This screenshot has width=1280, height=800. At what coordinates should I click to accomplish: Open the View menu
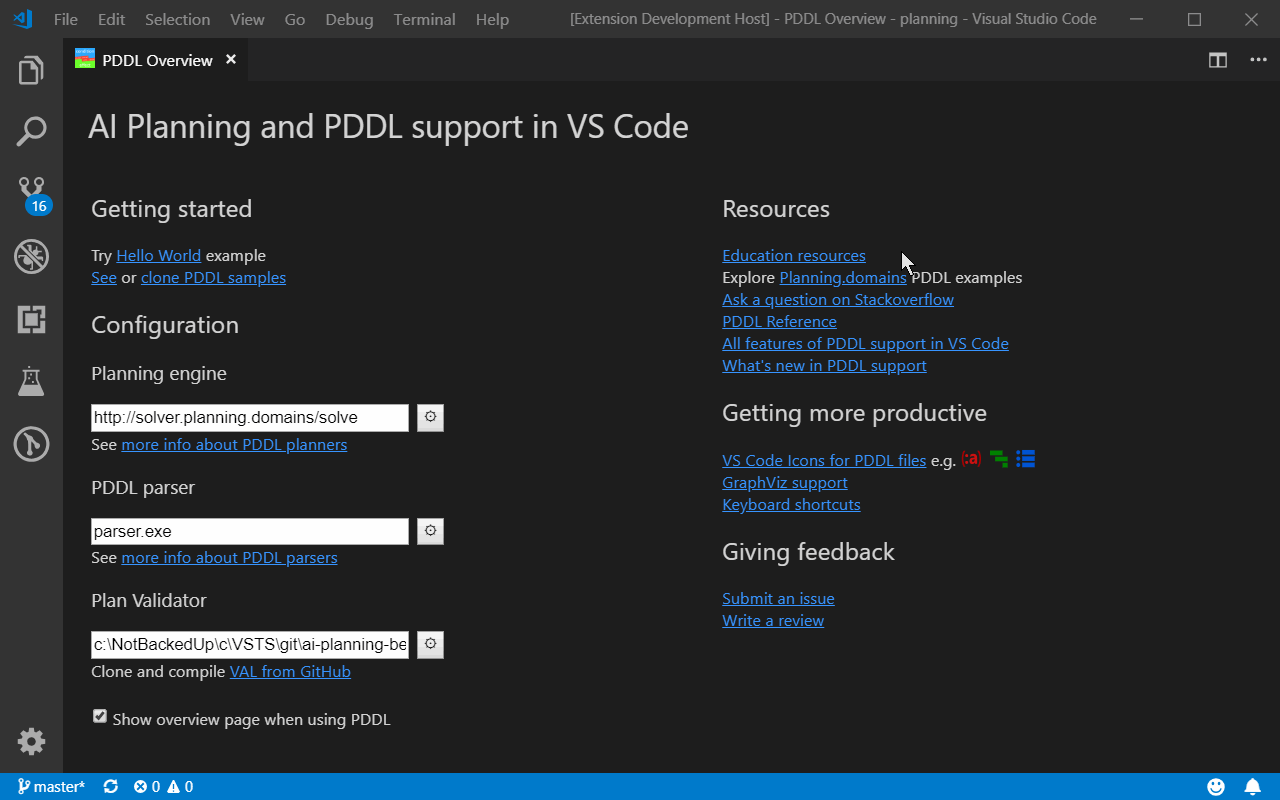click(247, 19)
